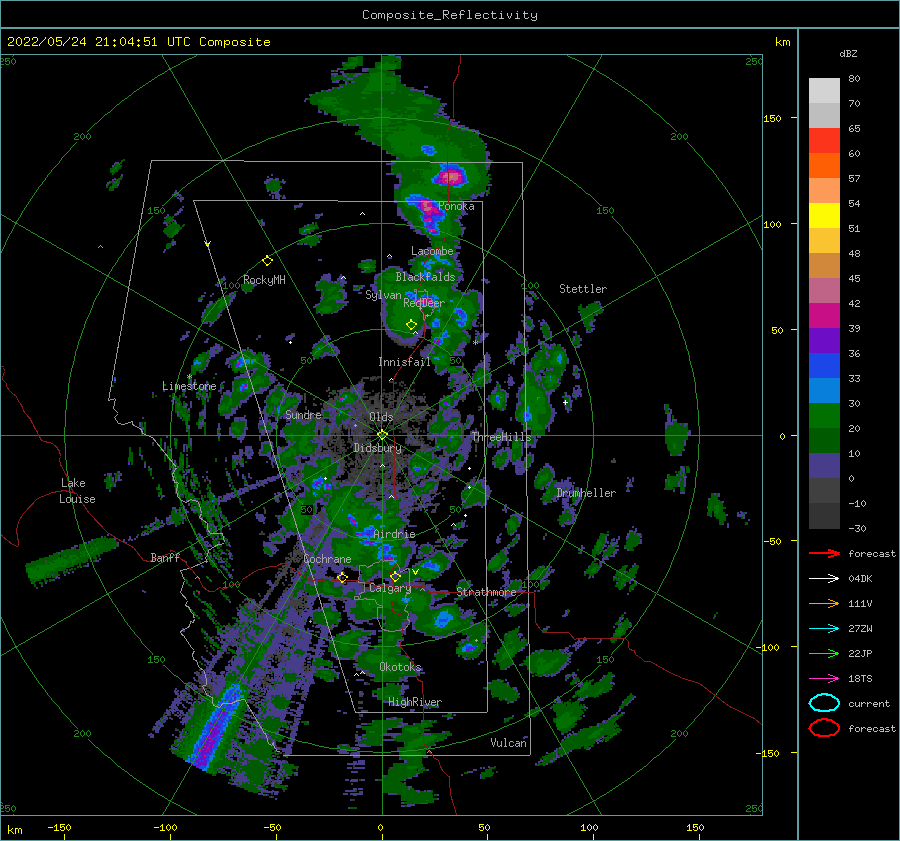Pick the magenta 39–42 dBZ color band
This screenshot has width=900, height=841.
[x=824, y=316]
